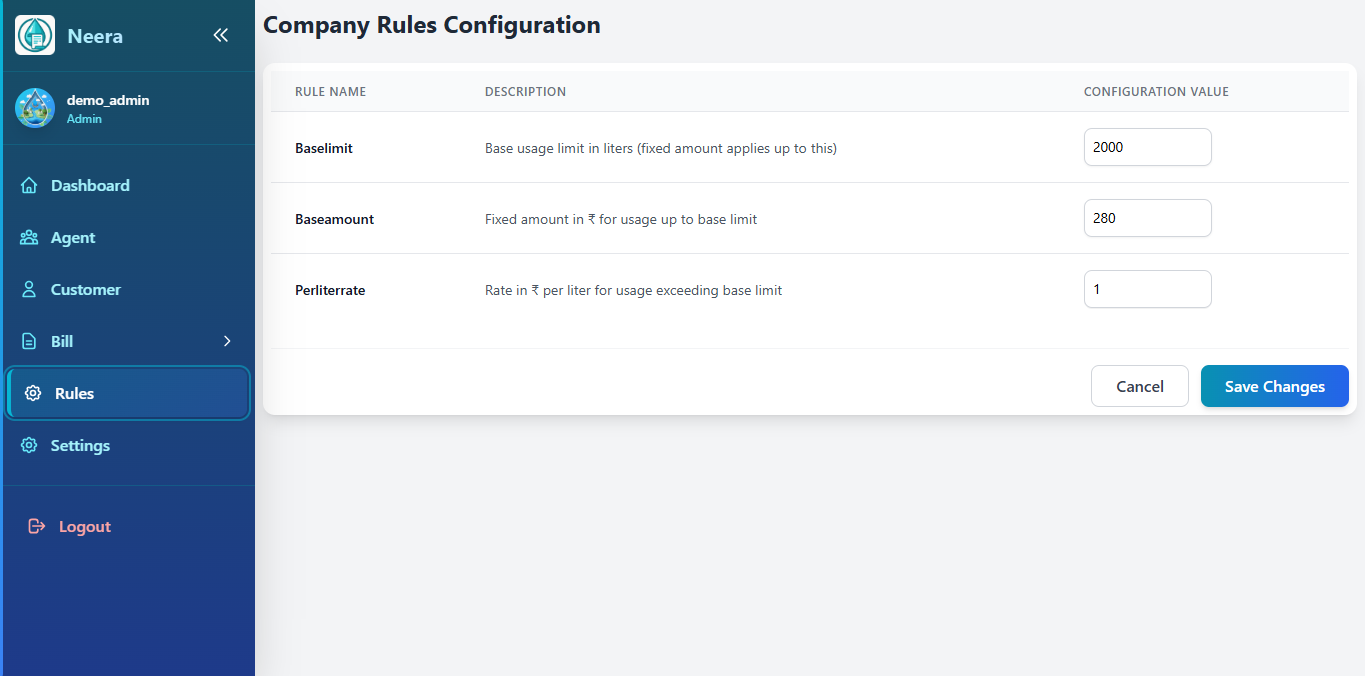
Task: Expand the Bill submenu chevron
Action: [x=227, y=342]
